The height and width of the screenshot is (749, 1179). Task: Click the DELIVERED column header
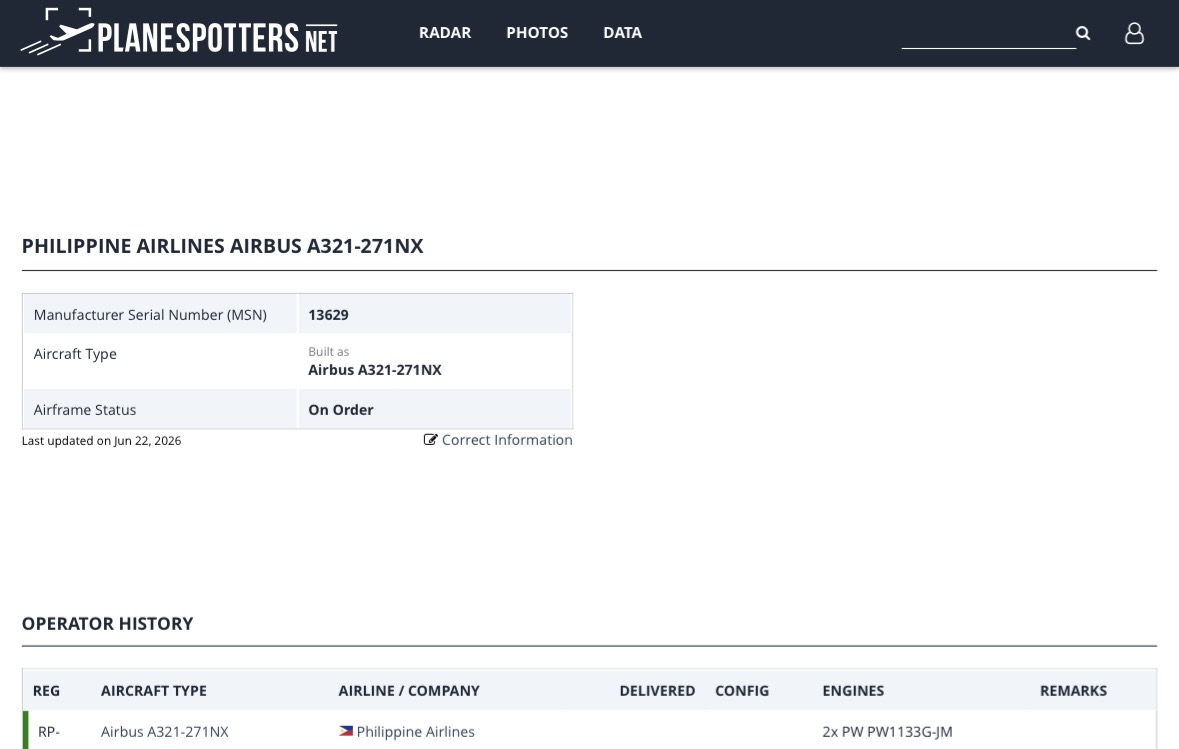click(x=657, y=690)
